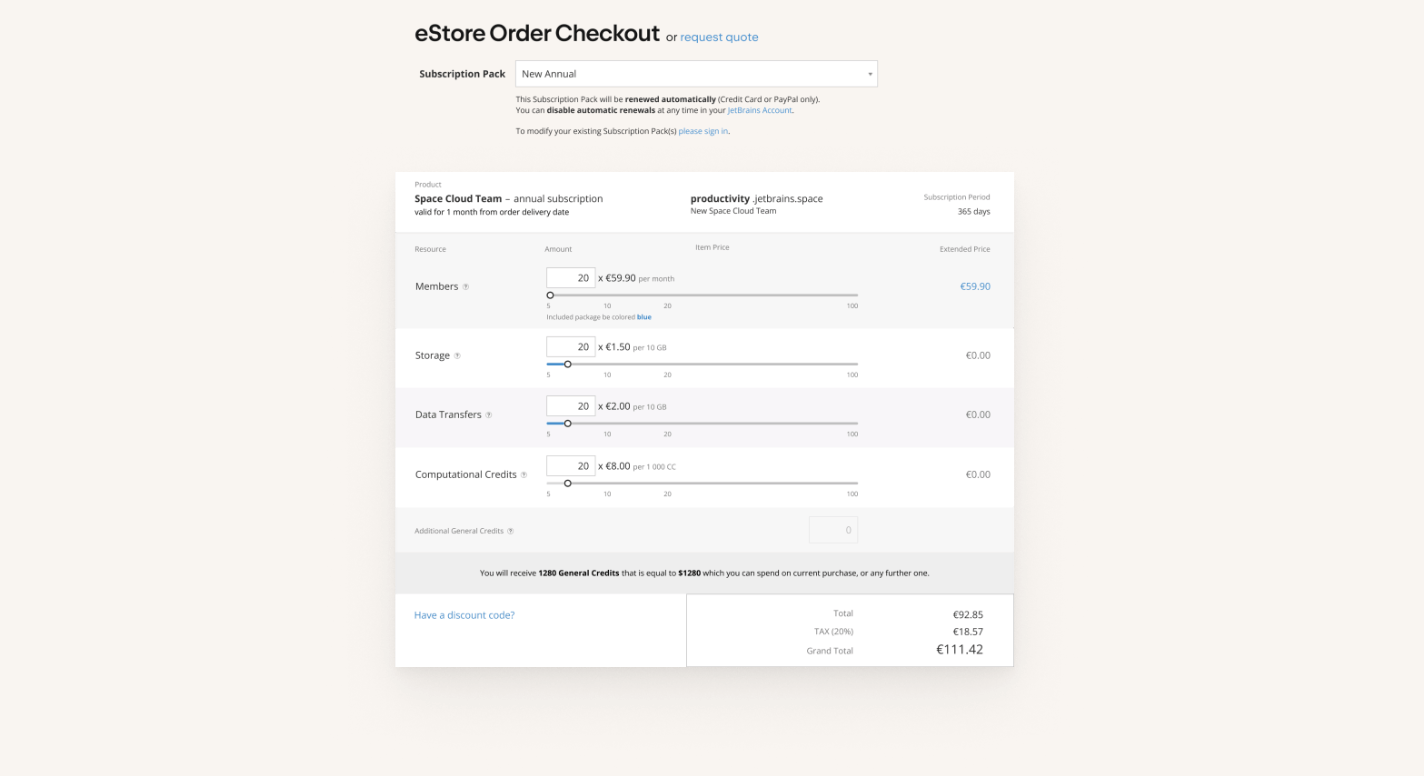The image size is (1424, 776).
Task: Click the Computational Credits help icon
Action: (524, 475)
